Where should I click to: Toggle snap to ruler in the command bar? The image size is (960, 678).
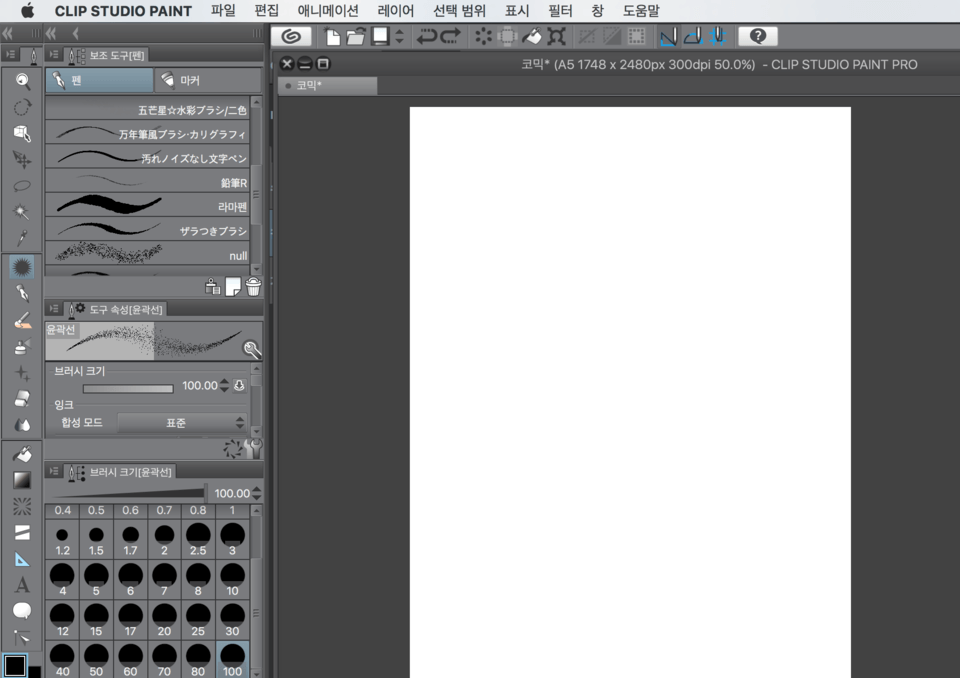pyautogui.click(x=668, y=37)
